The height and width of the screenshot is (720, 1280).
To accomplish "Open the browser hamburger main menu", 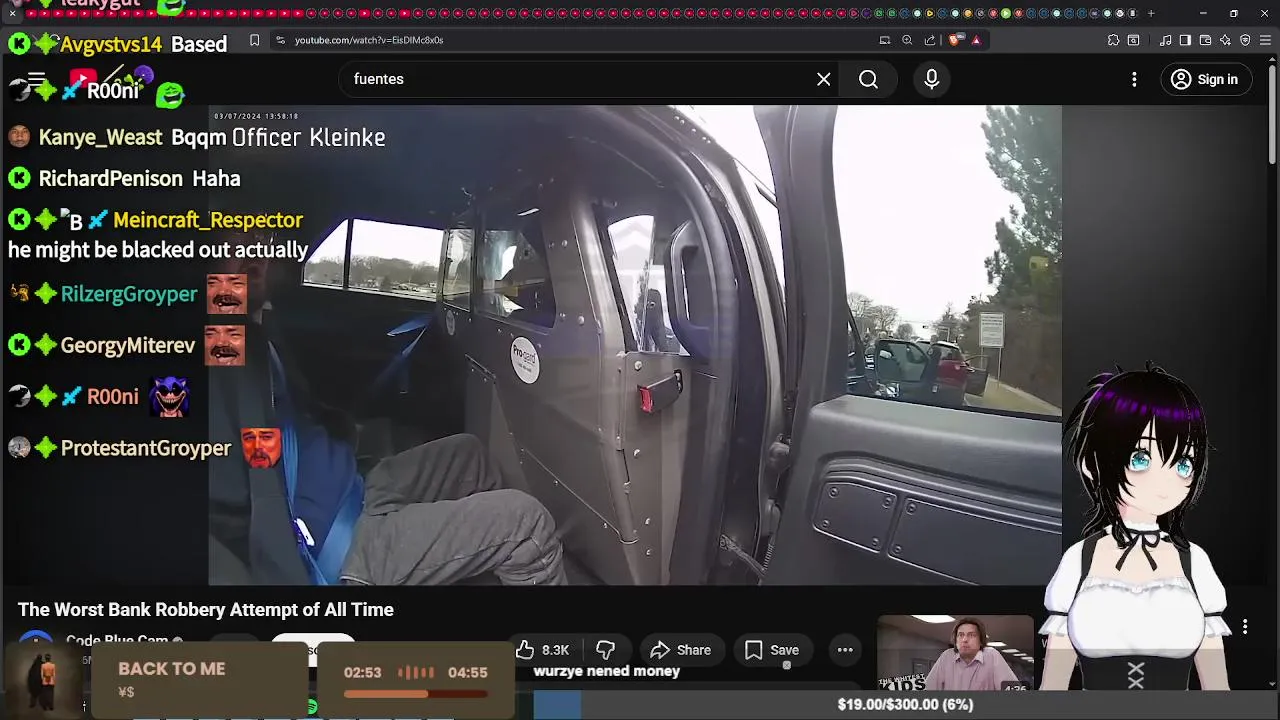I will [x=1265, y=40].
